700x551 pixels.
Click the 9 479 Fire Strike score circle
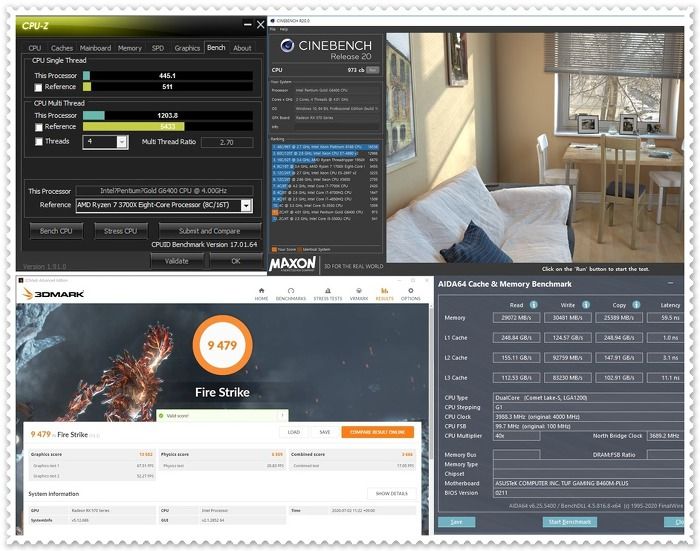pos(222,345)
